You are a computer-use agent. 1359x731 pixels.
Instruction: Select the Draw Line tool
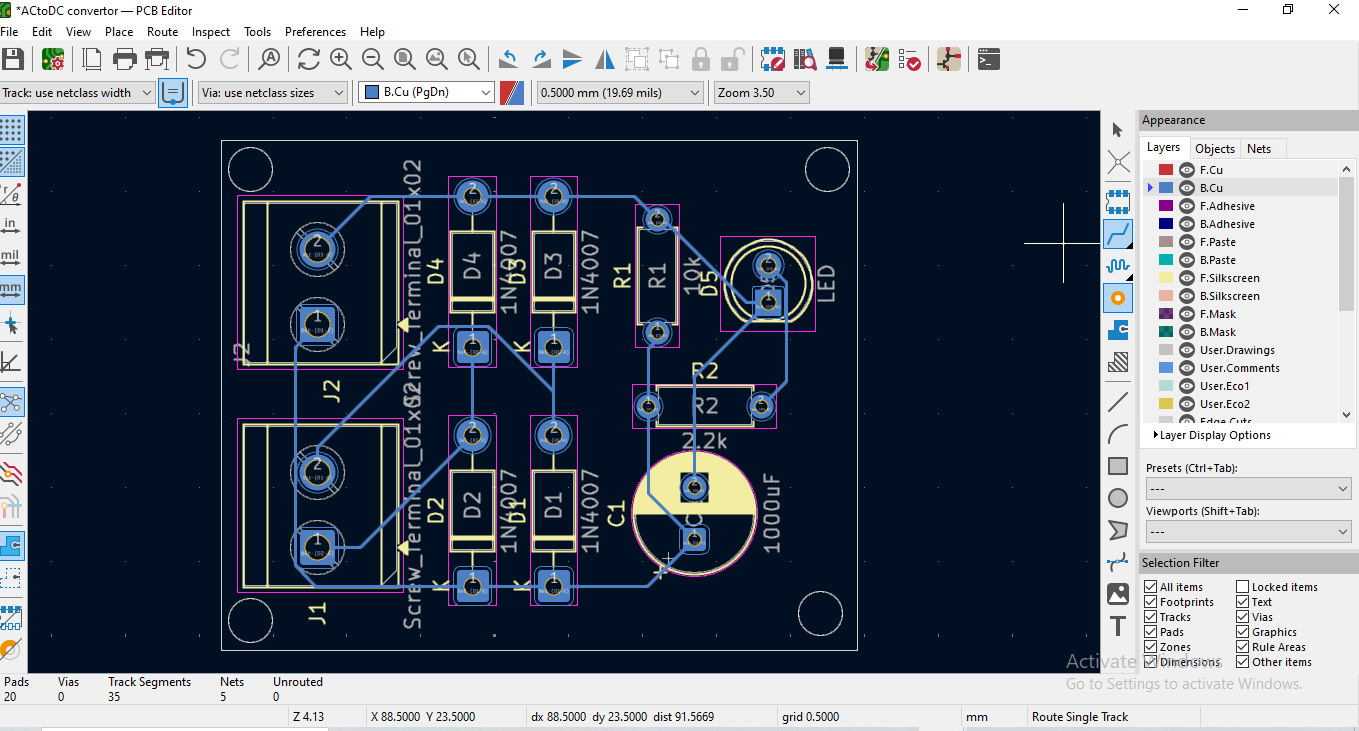(x=1118, y=402)
